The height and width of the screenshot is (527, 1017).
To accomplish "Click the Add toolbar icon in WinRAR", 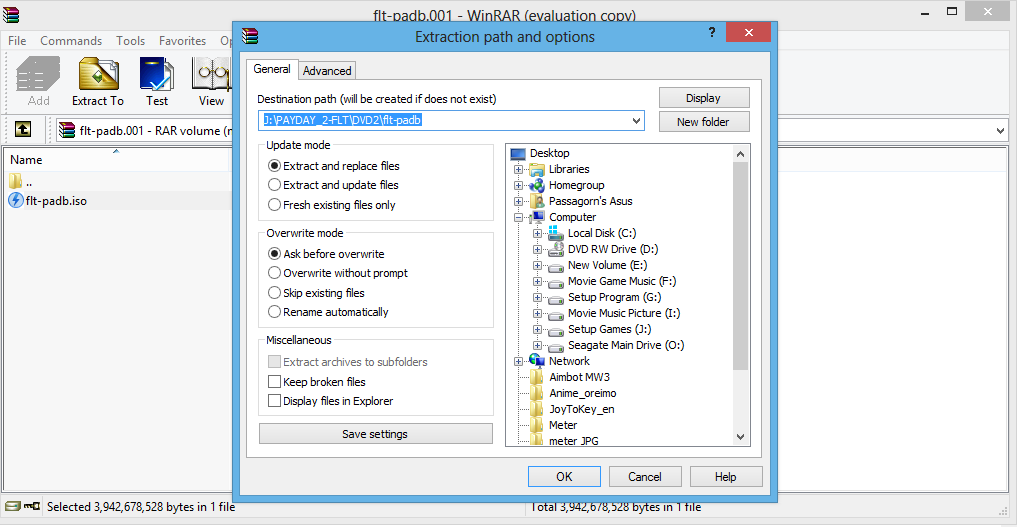I will [x=38, y=73].
